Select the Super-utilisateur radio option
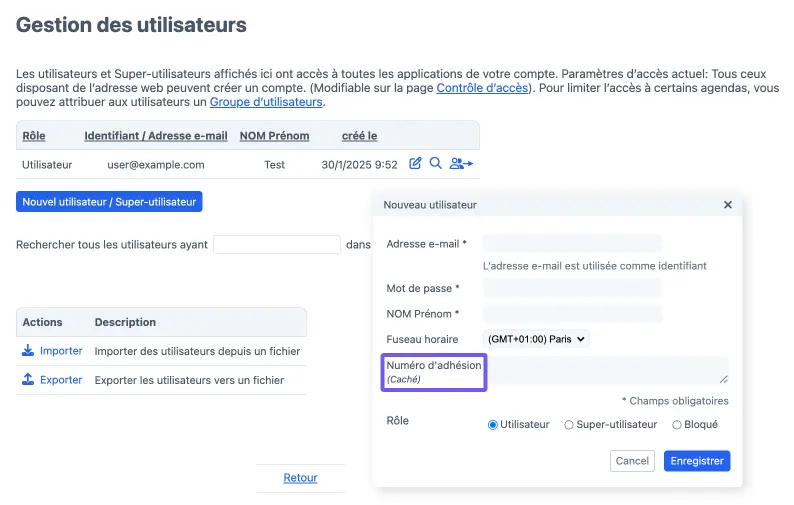Viewport: 794px width, 505px height. click(x=569, y=425)
